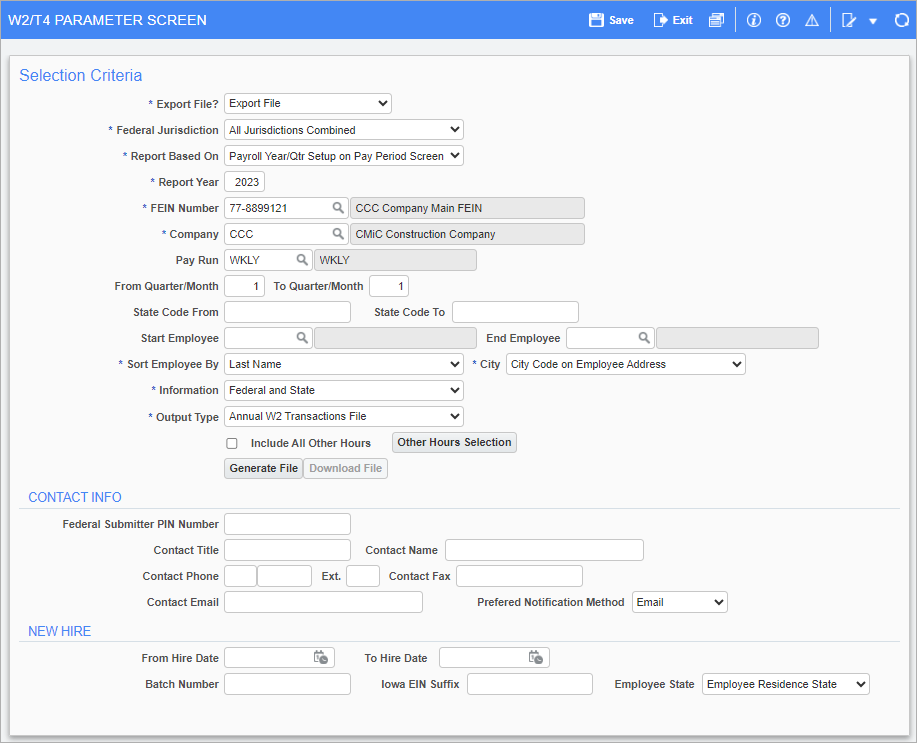Open the Start Employee lookup magnifier
Screen dimensions: 917x743
[x=302, y=338]
